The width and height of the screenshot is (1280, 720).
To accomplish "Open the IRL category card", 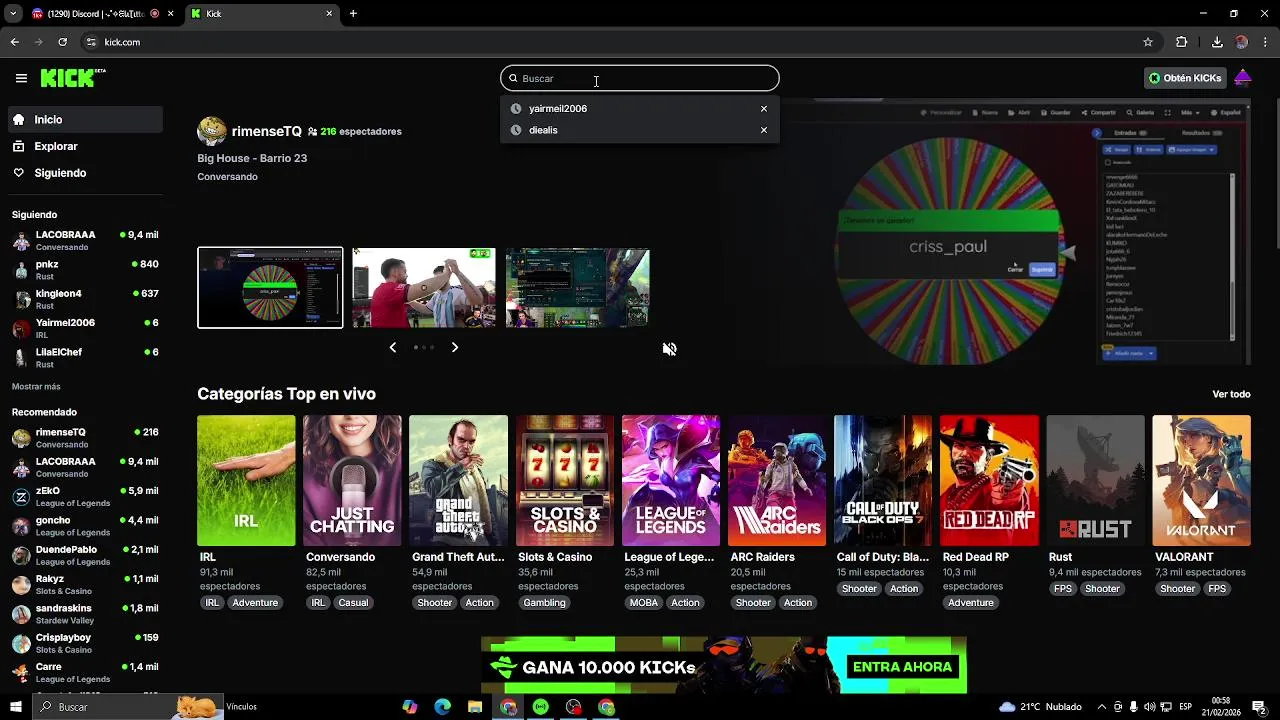I will [x=246, y=481].
